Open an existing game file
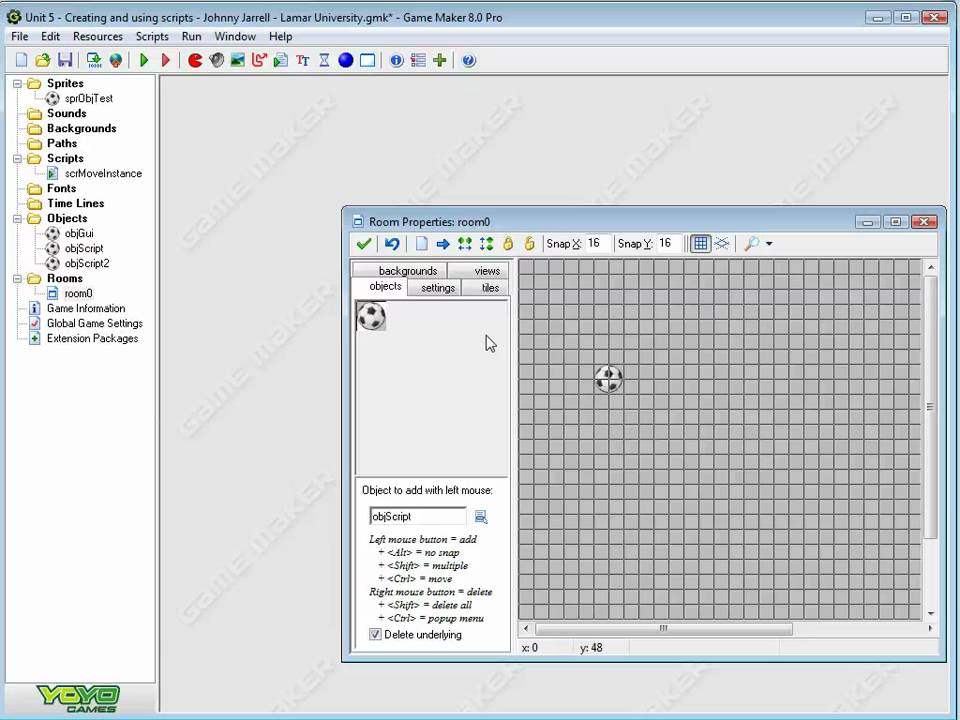 43,60
